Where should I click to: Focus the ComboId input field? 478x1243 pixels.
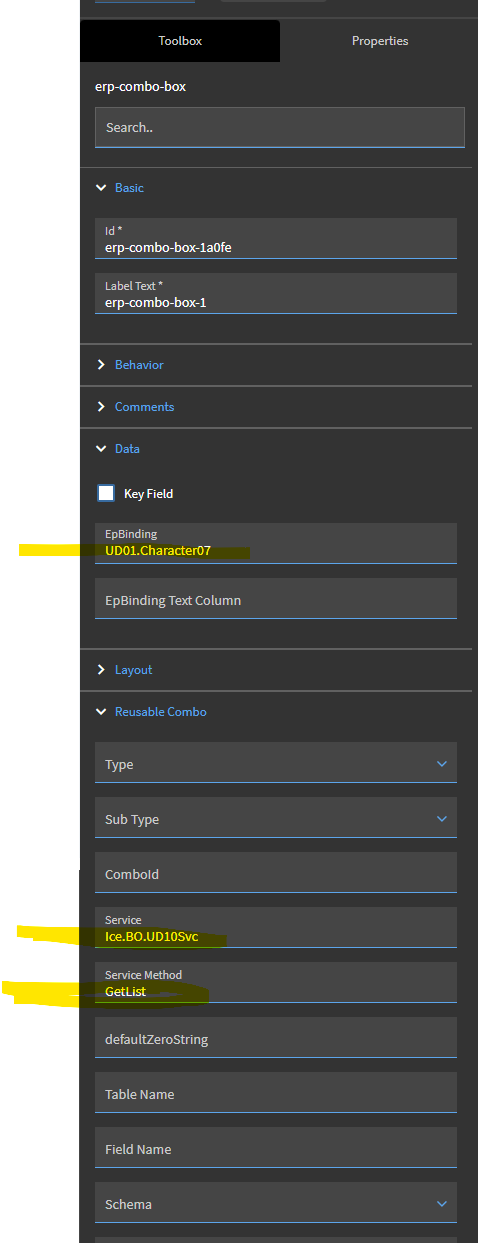click(x=276, y=873)
